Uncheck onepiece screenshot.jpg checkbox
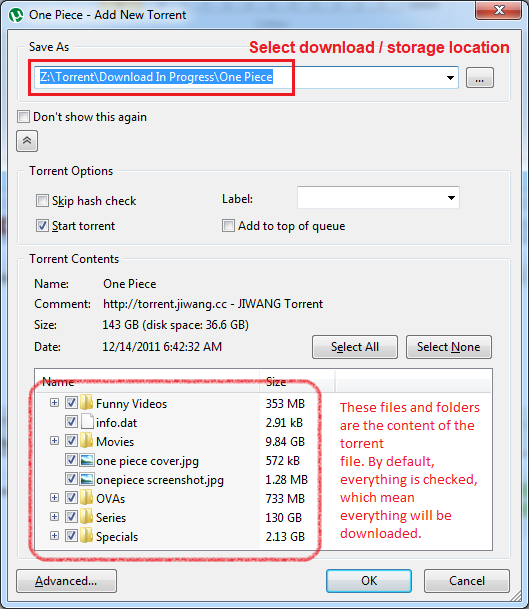 pos(71,478)
